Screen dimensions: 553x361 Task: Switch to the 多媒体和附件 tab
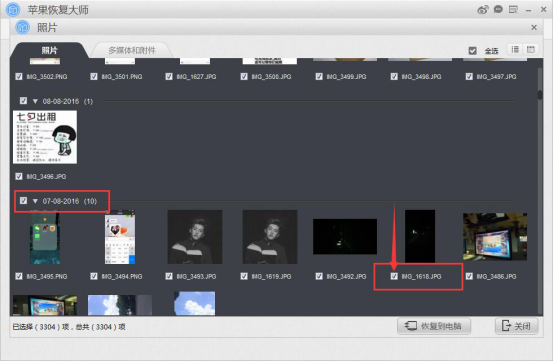[x=132, y=50]
